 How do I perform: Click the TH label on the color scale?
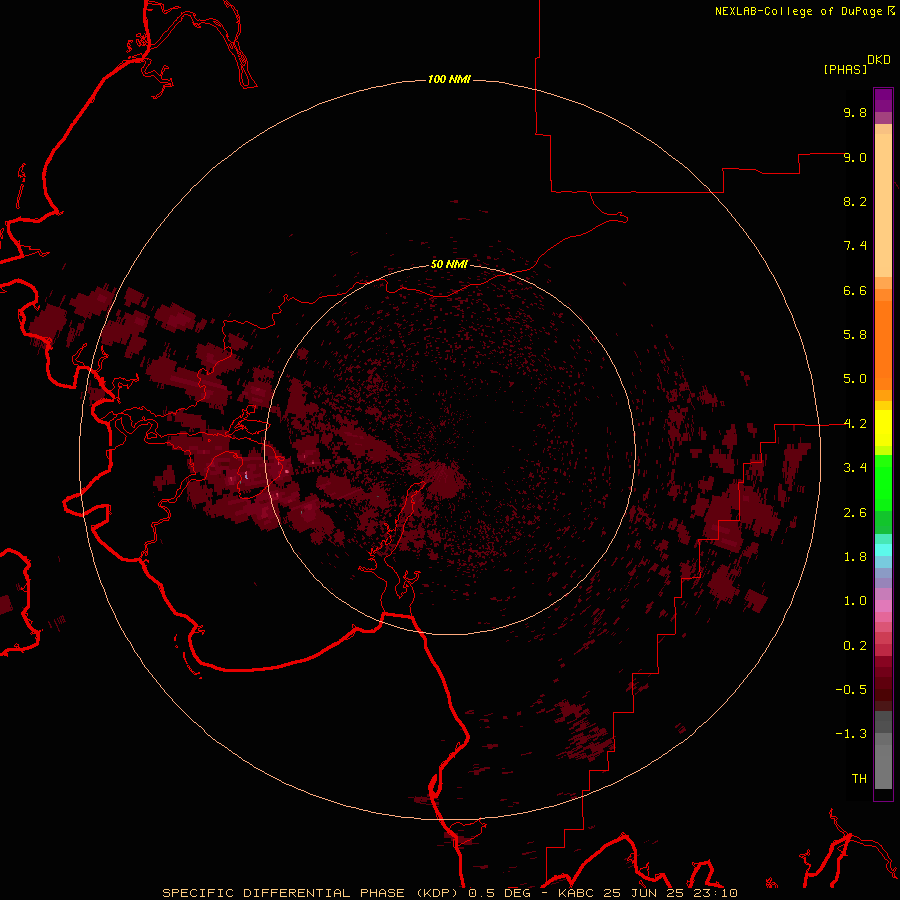coord(859,779)
